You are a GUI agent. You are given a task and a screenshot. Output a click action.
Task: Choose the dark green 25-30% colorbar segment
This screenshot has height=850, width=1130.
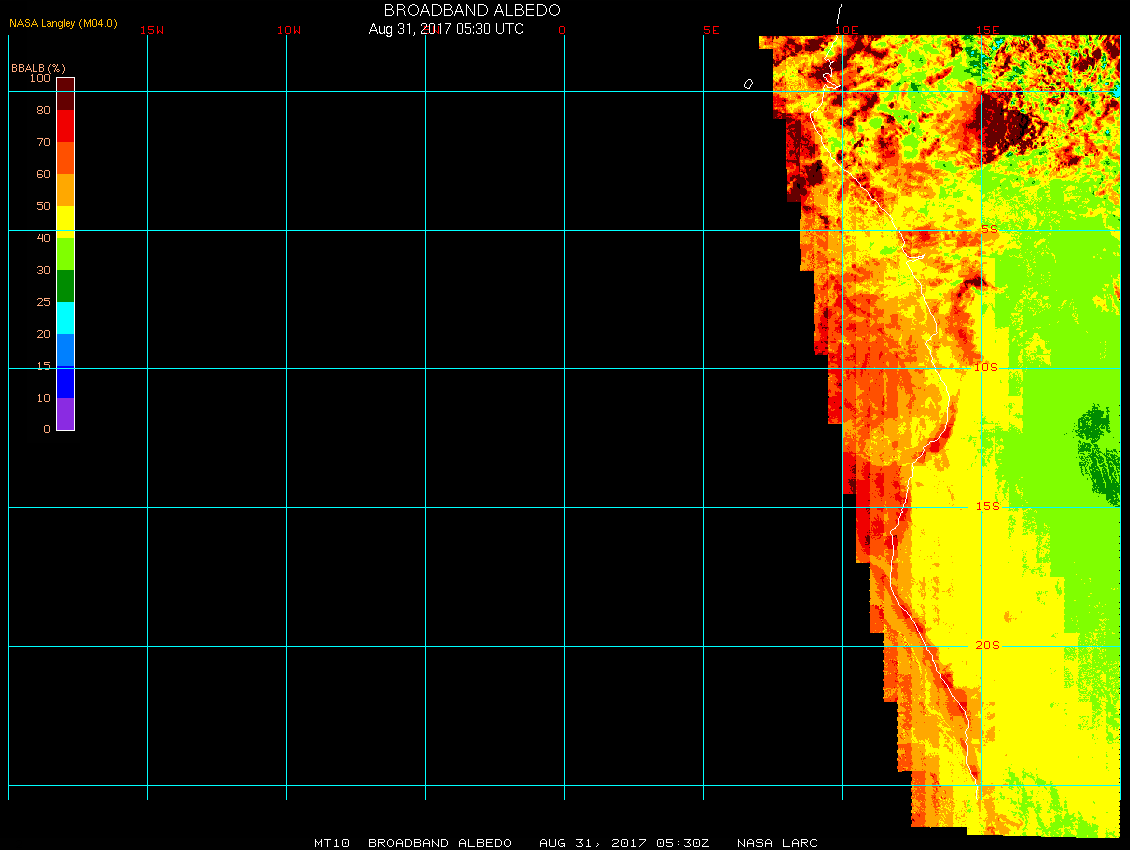click(x=65, y=285)
